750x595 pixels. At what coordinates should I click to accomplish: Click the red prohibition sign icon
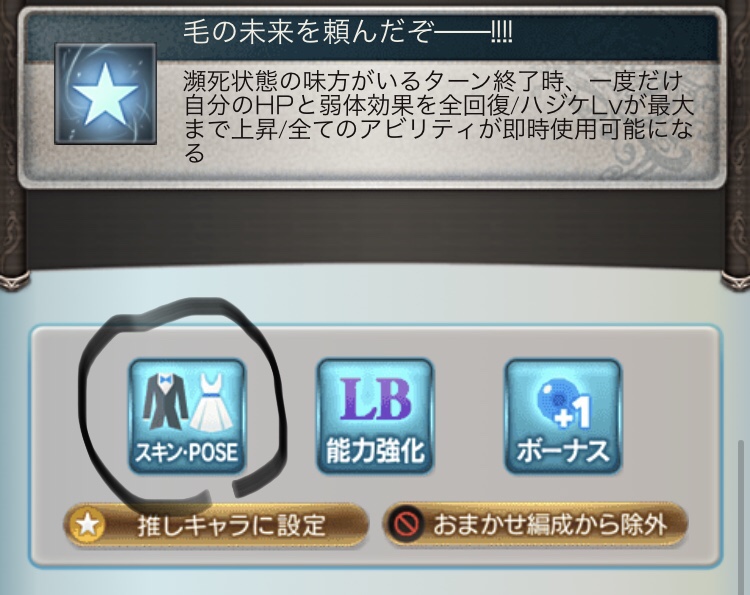(x=408, y=524)
